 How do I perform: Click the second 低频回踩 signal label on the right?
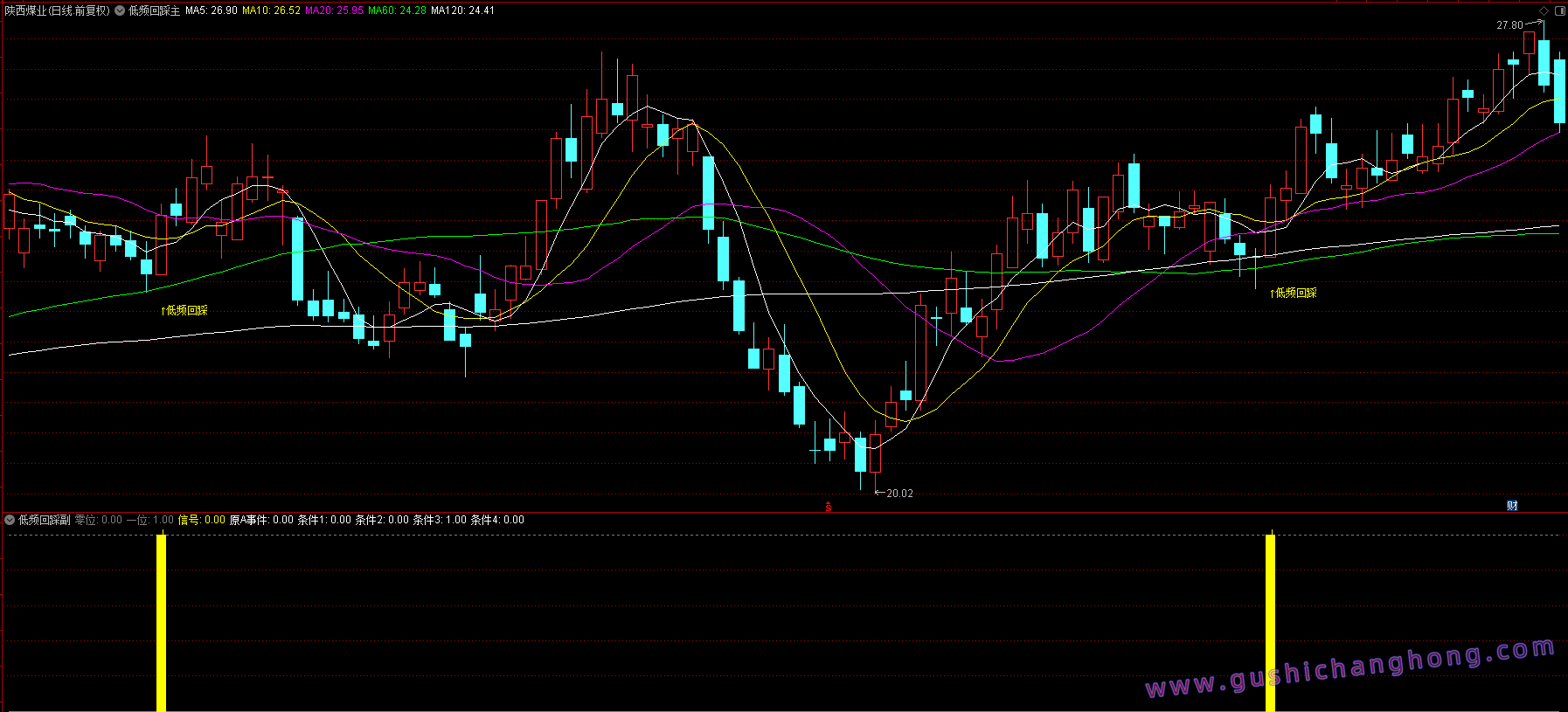click(x=1294, y=293)
